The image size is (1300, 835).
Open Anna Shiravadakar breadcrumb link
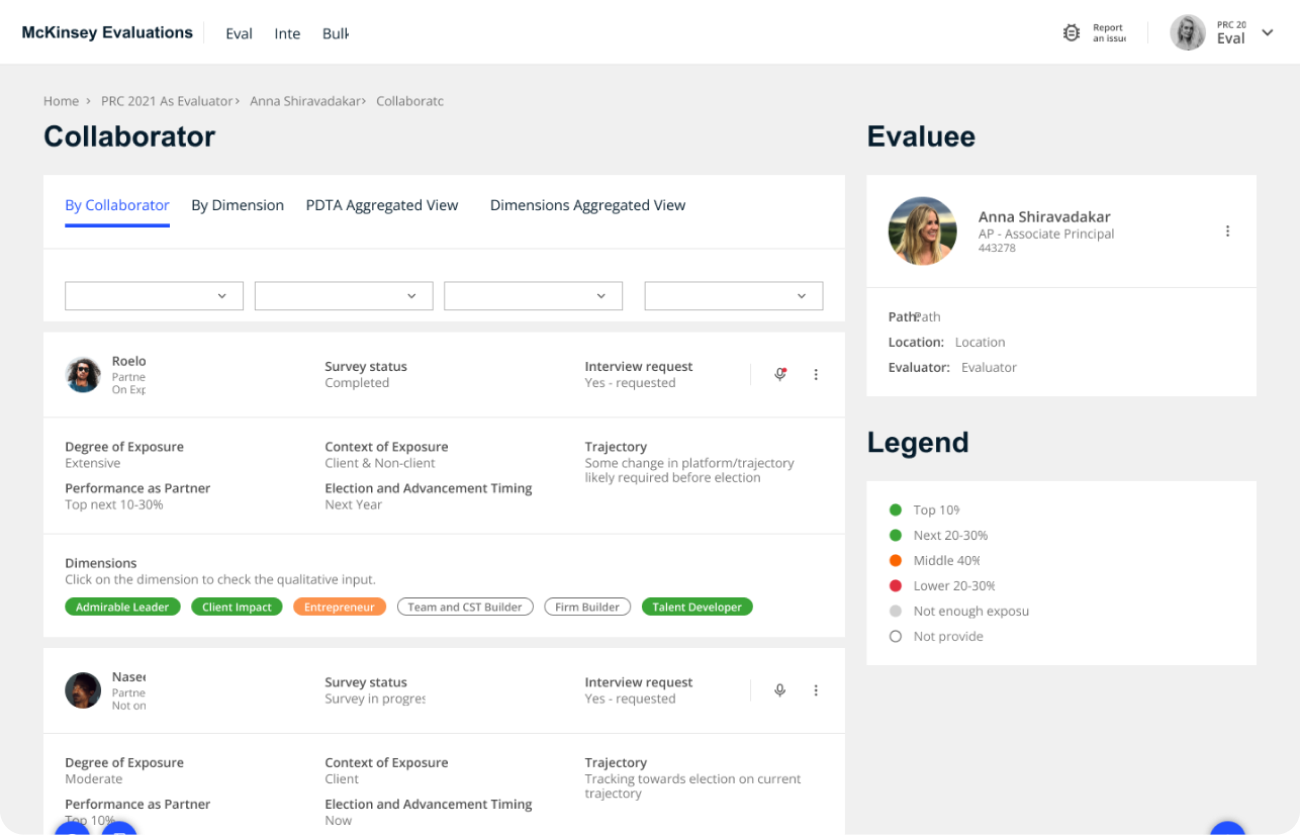(305, 101)
